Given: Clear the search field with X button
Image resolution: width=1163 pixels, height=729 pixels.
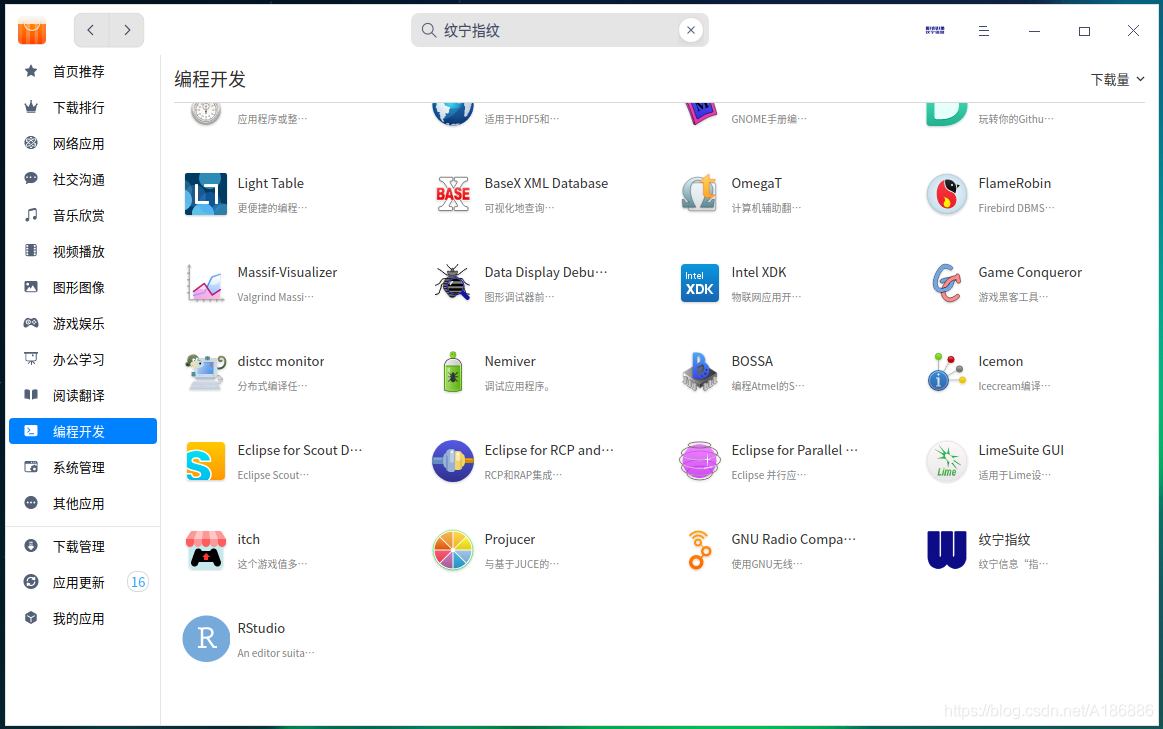Looking at the screenshot, I should tap(691, 30).
